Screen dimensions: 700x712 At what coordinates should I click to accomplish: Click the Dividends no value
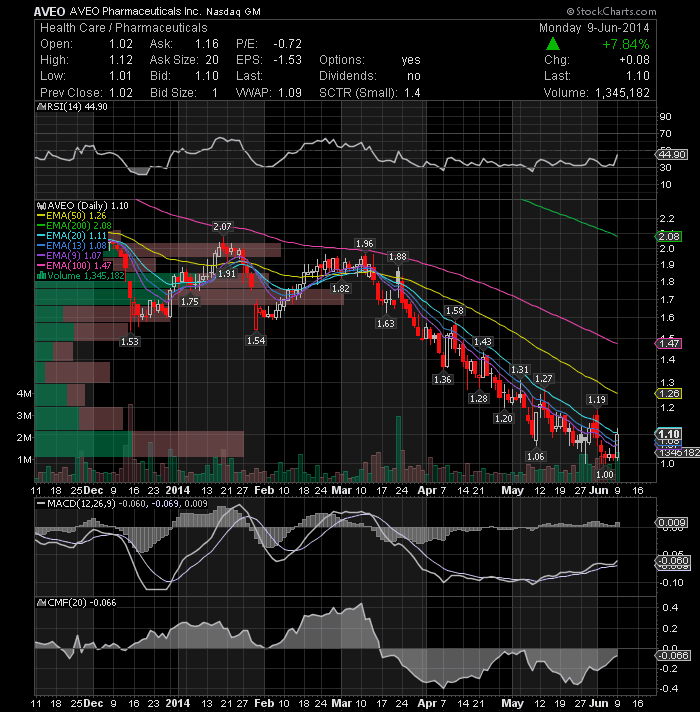[414, 76]
